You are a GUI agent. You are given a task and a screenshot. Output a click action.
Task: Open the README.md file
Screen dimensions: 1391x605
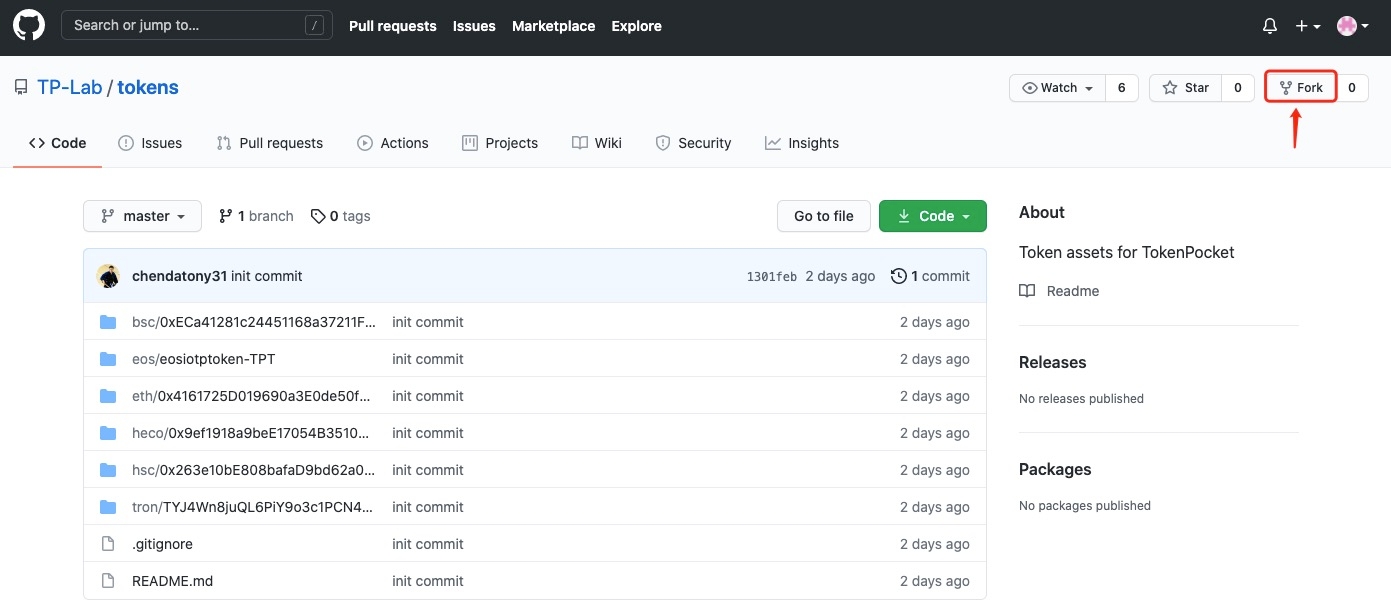[172, 581]
